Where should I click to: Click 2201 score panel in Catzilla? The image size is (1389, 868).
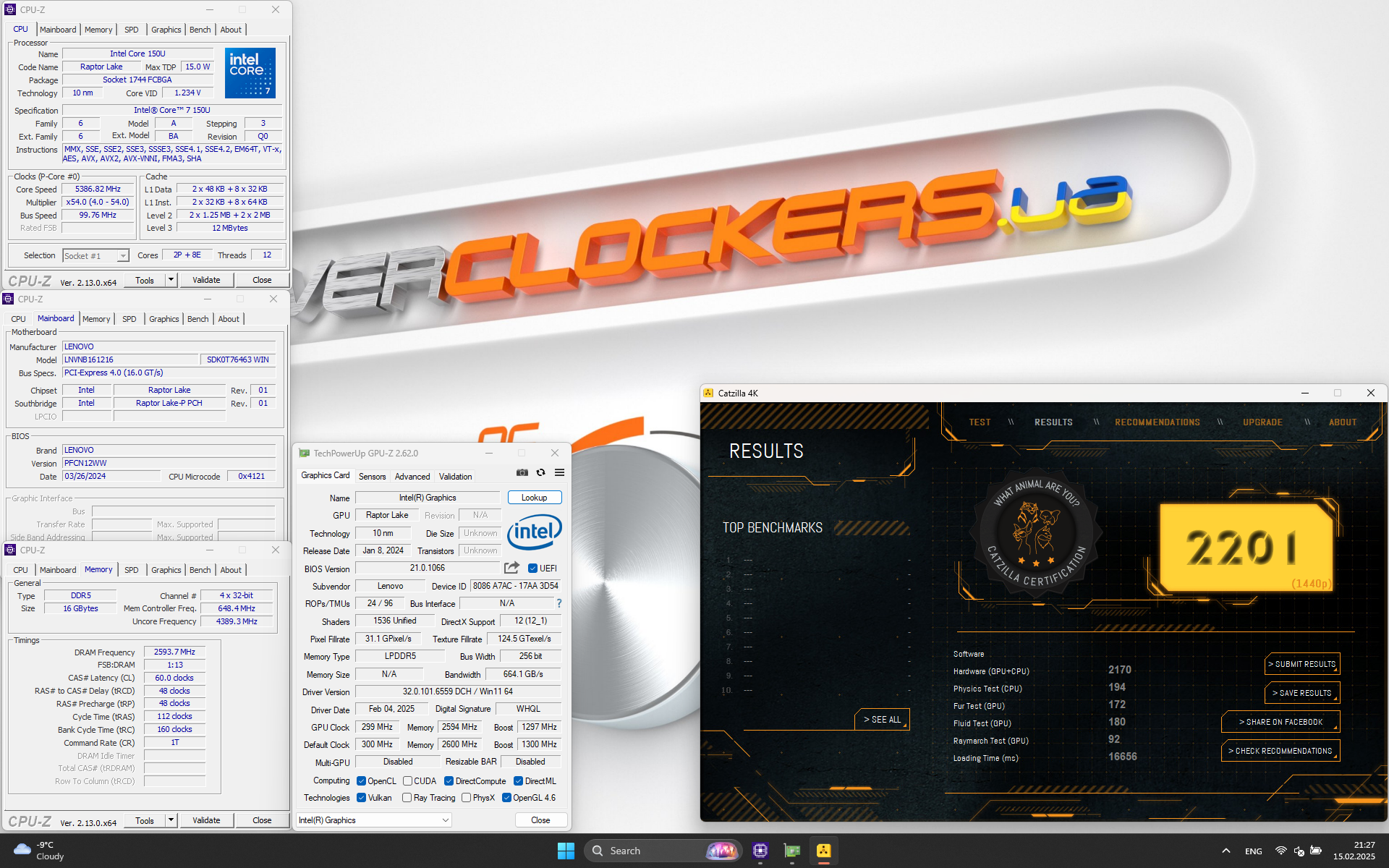(x=1246, y=547)
